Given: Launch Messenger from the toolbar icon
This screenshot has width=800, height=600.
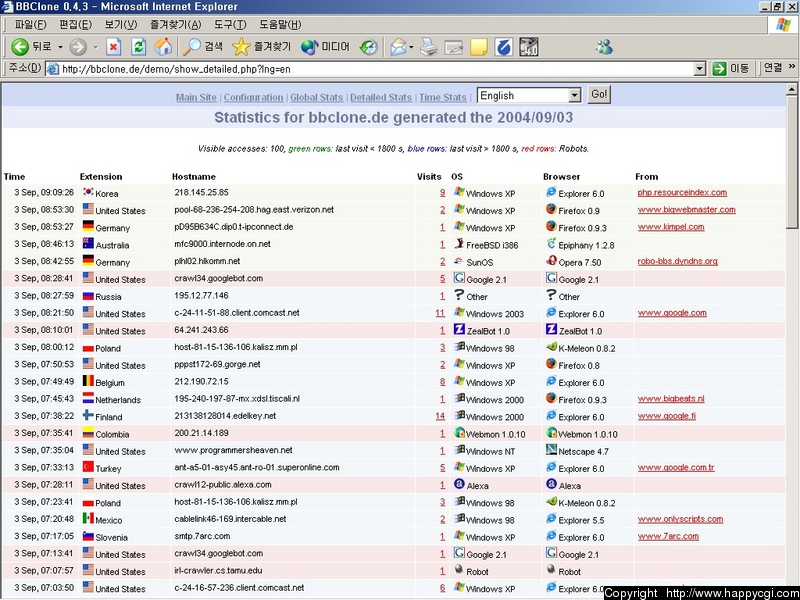Looking at the screenshot, I should pos(604,47).
